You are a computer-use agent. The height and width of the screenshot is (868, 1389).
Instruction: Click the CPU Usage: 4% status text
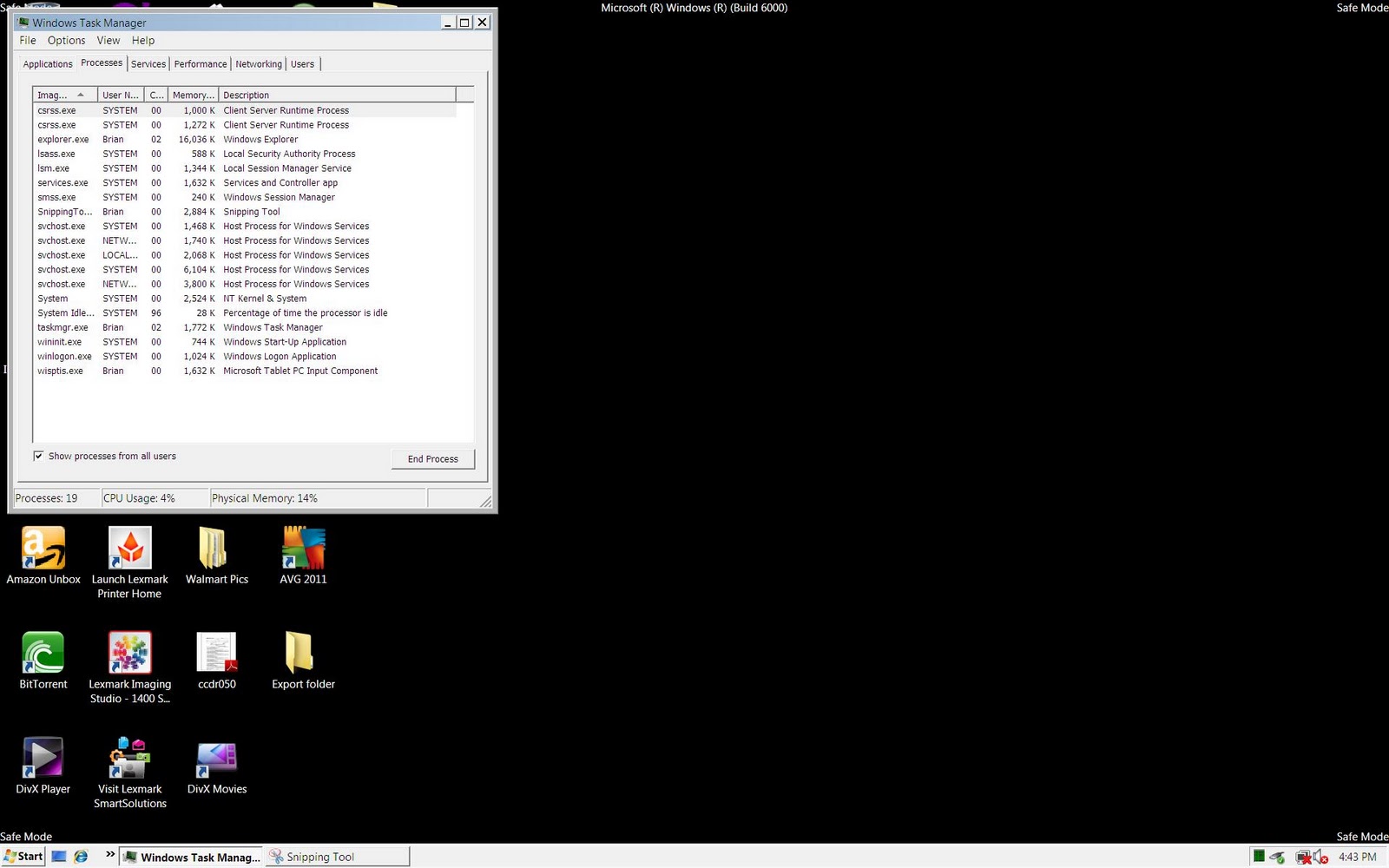[139, 498]
